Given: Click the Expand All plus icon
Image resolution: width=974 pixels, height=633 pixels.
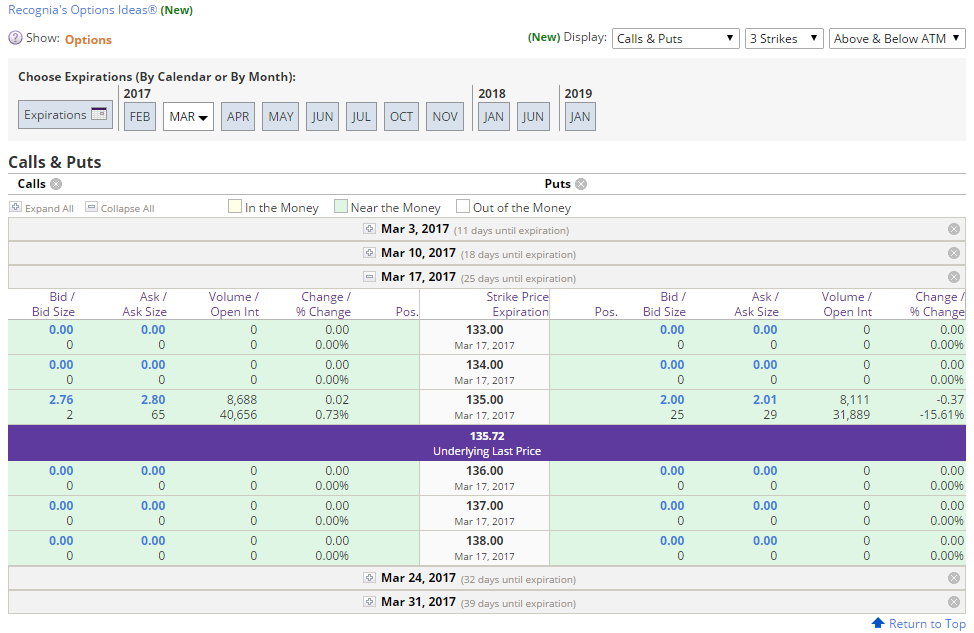Looking at the screenshot, I should pyautogui.click(x=16, y=207).
